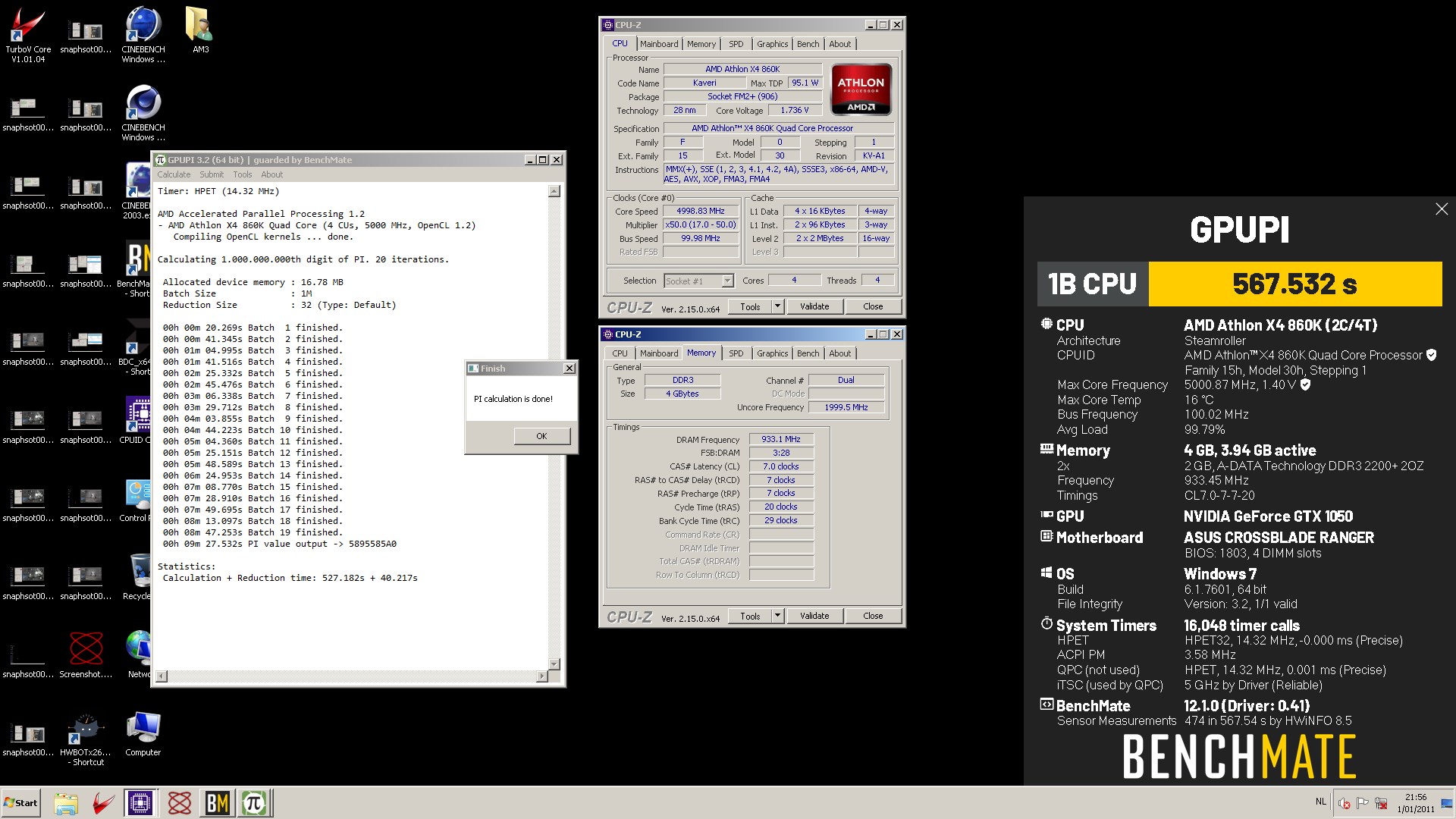Screen dimensions: 1456x819
Task: Click the Core Voltage value 1.736 V
Action: (795, 110)
